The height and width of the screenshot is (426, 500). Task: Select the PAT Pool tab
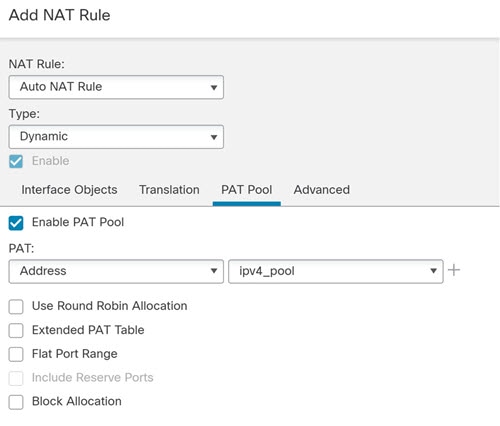tap(247, 190)
